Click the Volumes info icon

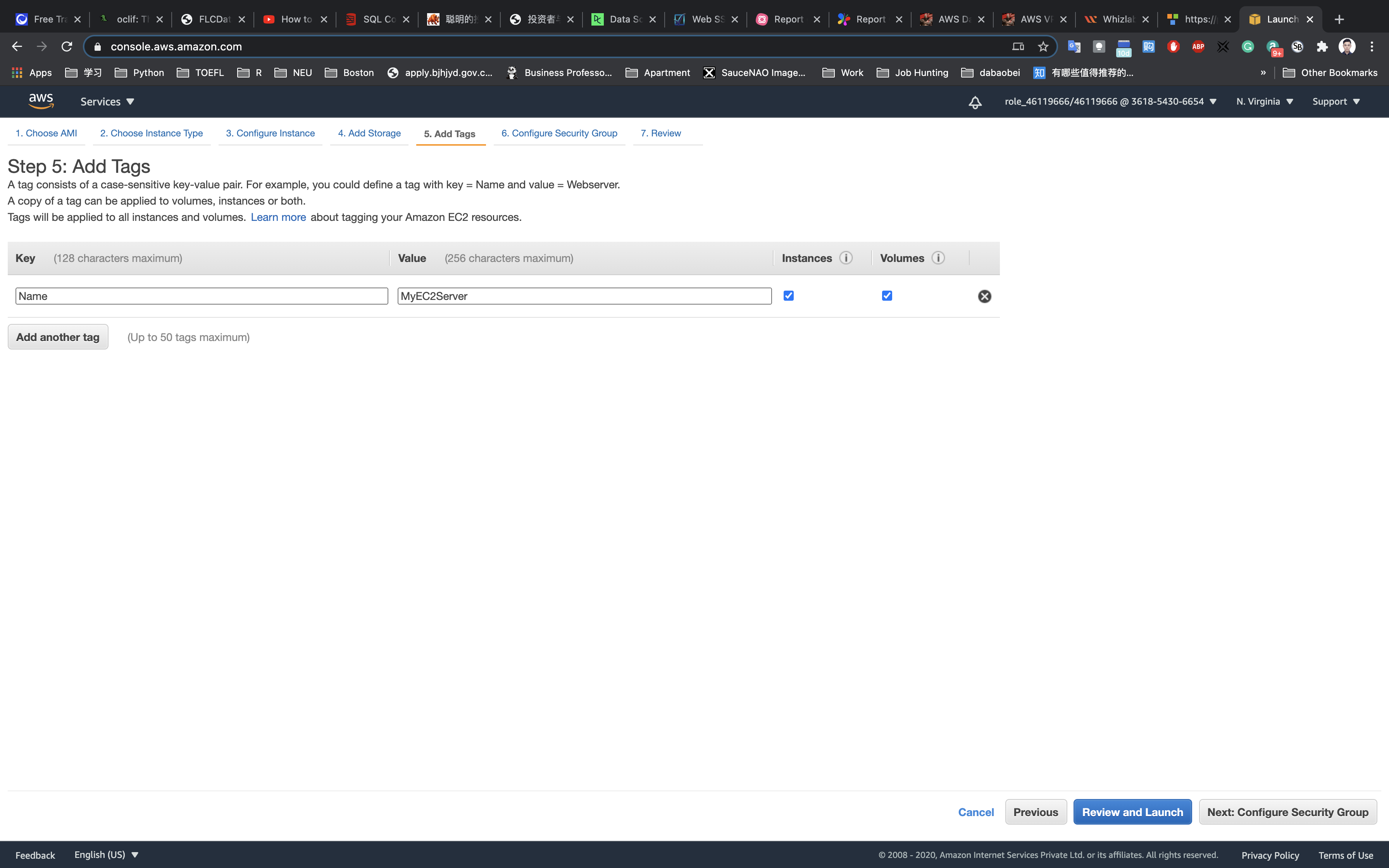[x=938, y=258]
